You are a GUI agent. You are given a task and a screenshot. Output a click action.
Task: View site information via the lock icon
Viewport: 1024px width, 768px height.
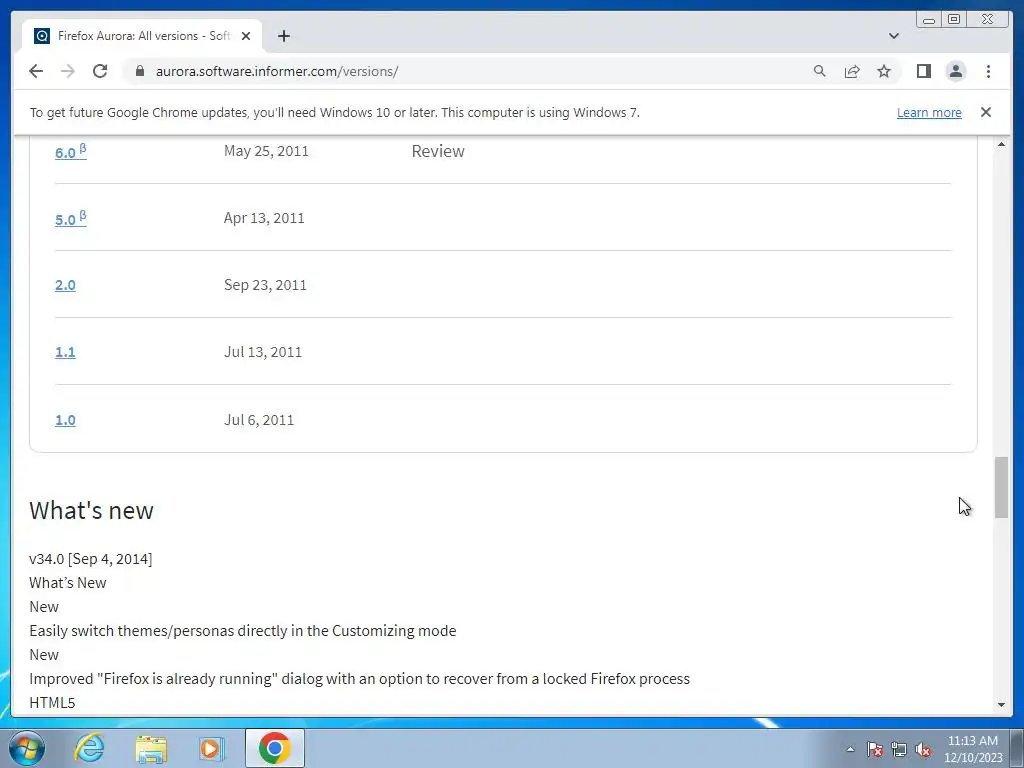tap(139, 71)
